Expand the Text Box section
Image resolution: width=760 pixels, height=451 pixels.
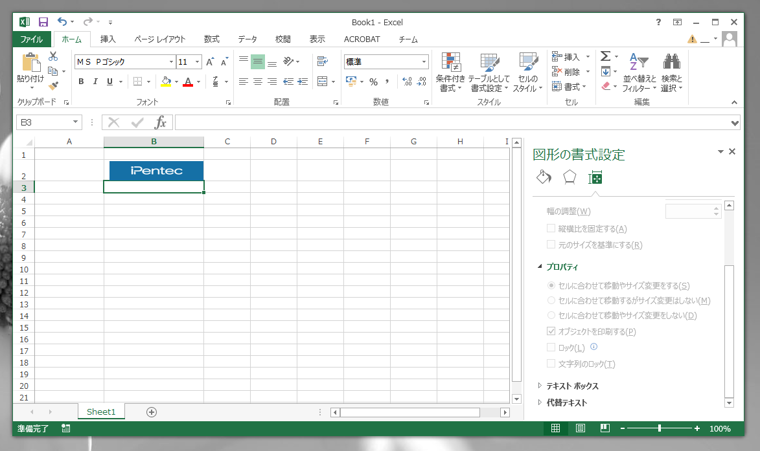tap(539, 386)
